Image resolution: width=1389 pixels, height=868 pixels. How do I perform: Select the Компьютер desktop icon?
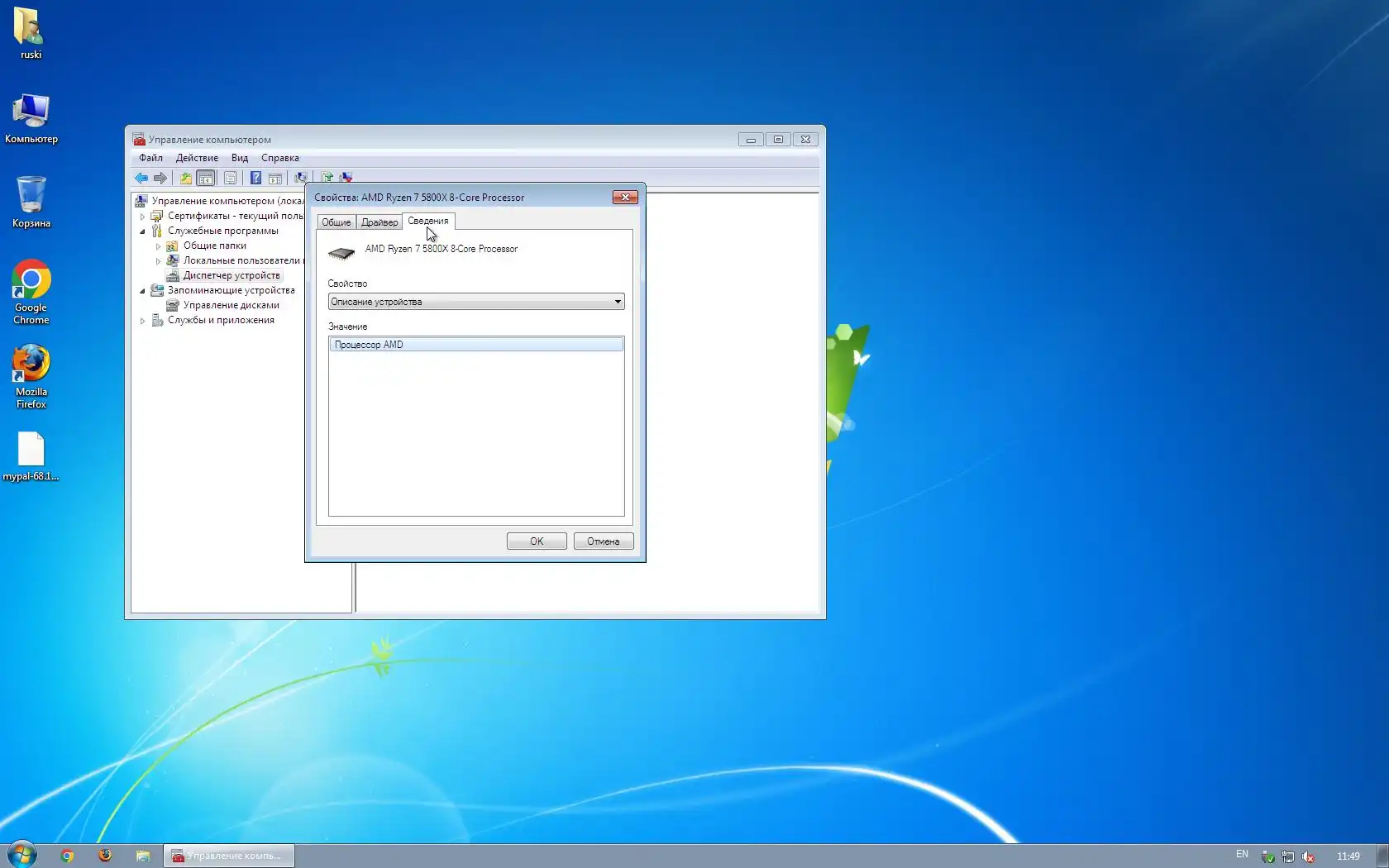coord(31,117)
